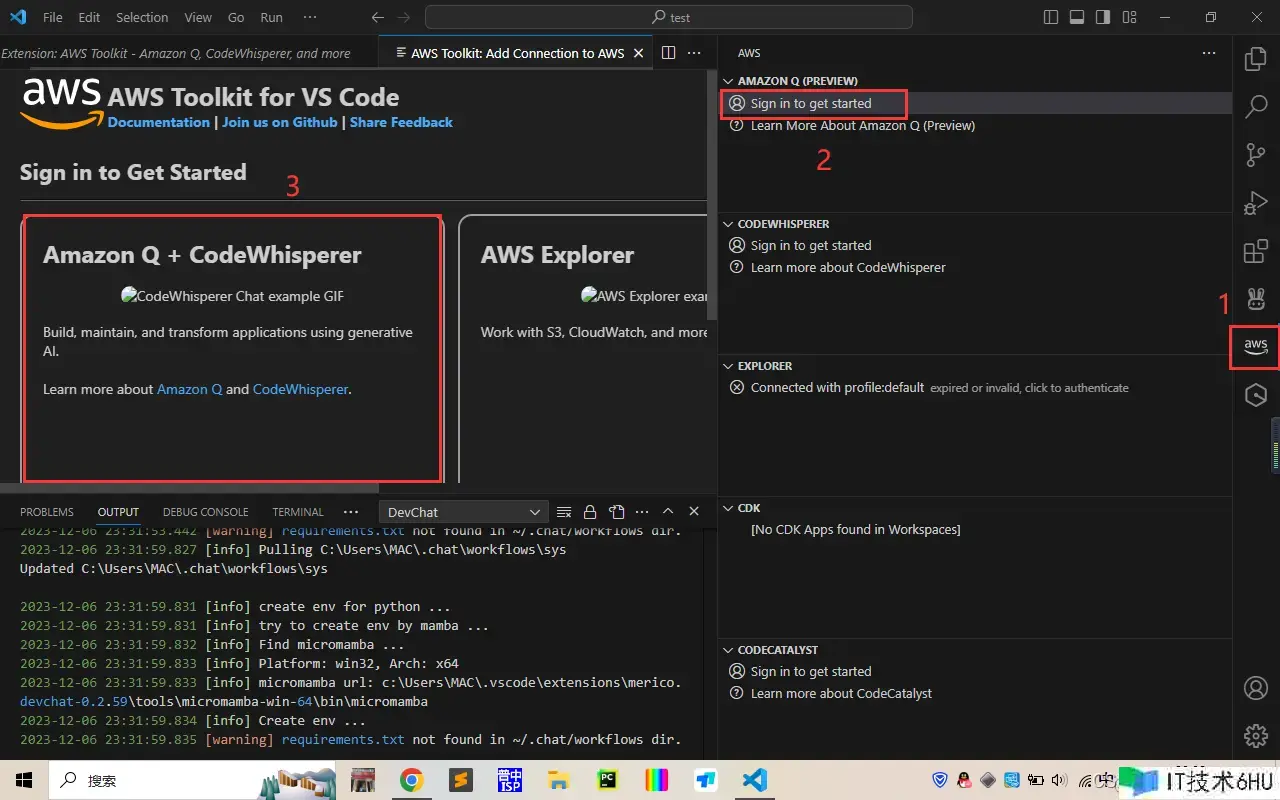
Task: Open the File menu
Action: 53,17
